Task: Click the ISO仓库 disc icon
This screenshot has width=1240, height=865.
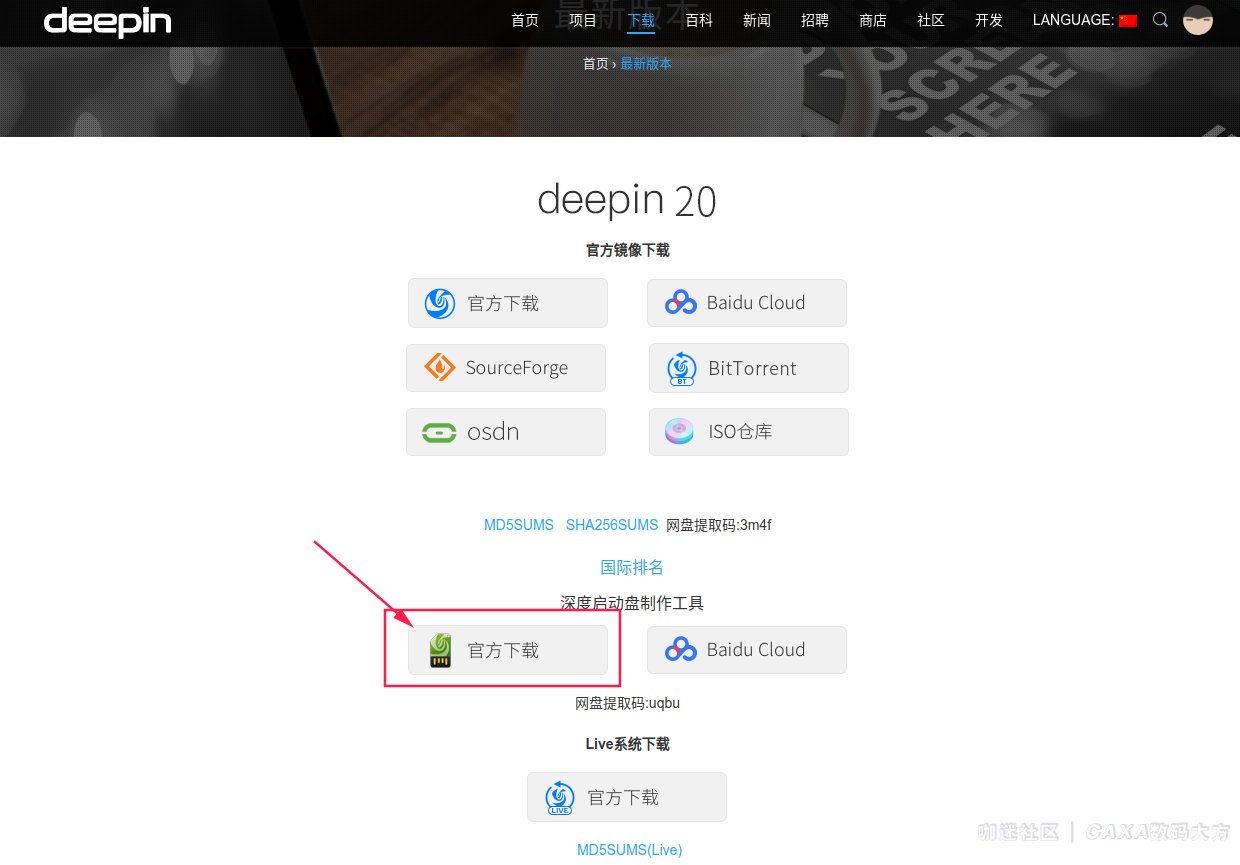Action: point(679,431)
